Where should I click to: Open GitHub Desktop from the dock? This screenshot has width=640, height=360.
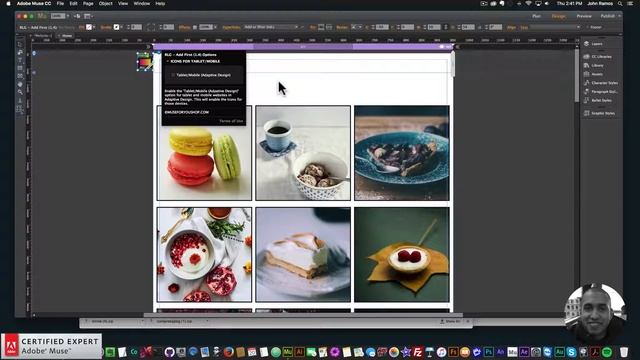[169, 352]
